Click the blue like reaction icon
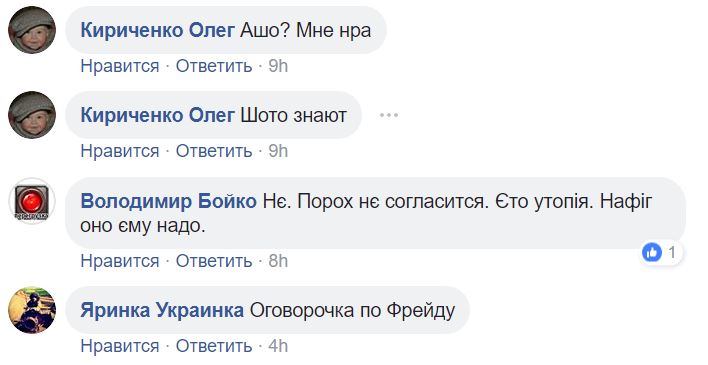This screenshot has height=365, width=708. point(652,253)
